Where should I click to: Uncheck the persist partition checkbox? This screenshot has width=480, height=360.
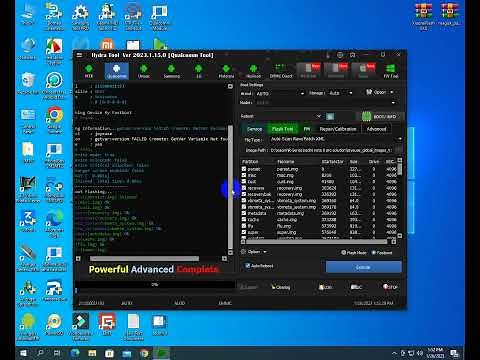(x=244, y=169)
